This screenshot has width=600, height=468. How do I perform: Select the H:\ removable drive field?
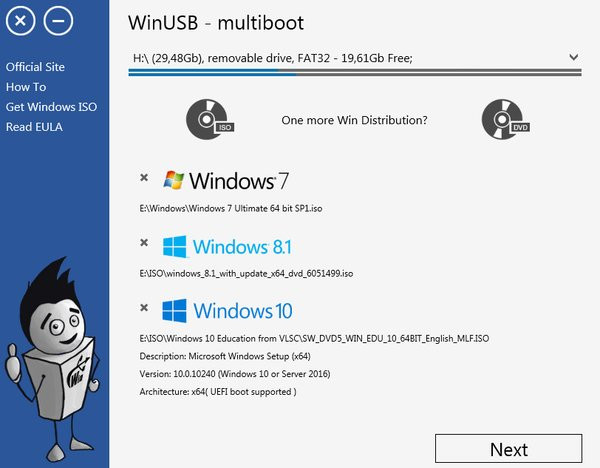tap(355, 58)
